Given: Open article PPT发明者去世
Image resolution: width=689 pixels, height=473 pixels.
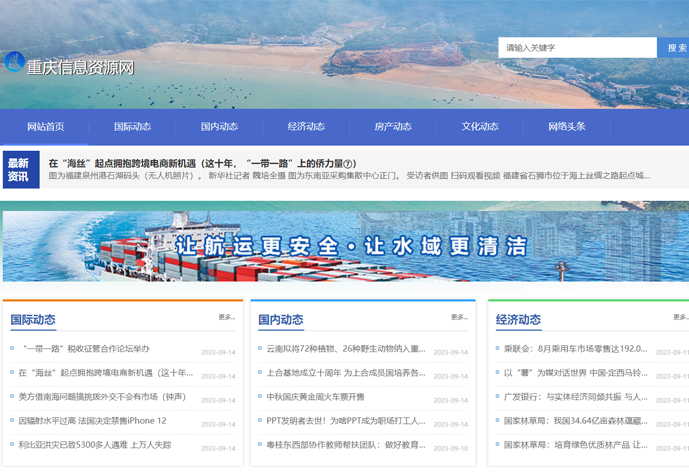Looking at the screenshot, I should pos(330,421).
